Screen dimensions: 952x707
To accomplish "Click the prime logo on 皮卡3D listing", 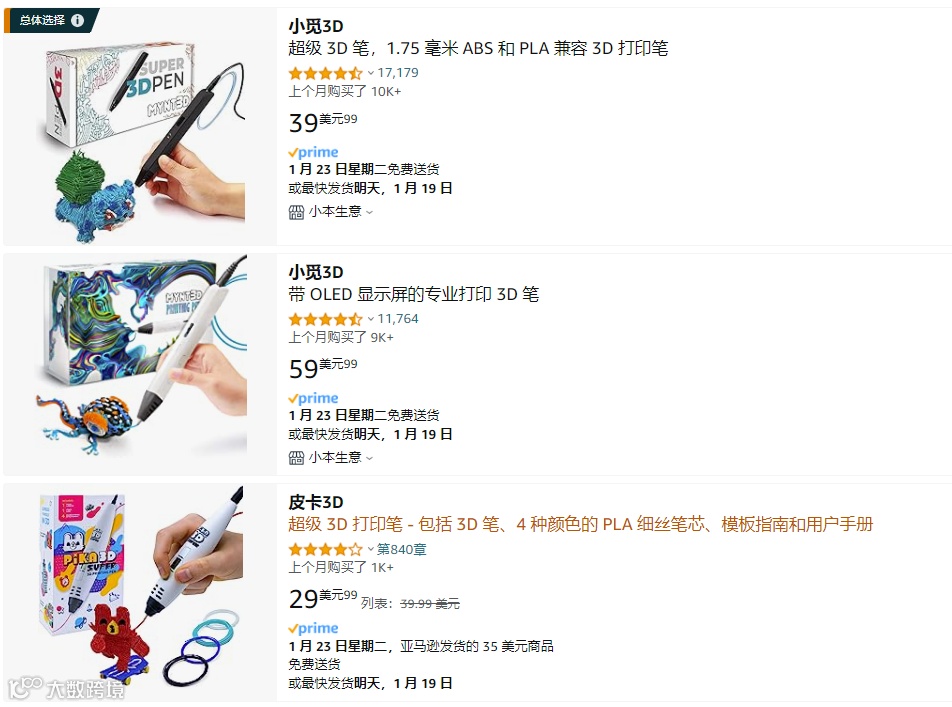I will pos(313,628).
